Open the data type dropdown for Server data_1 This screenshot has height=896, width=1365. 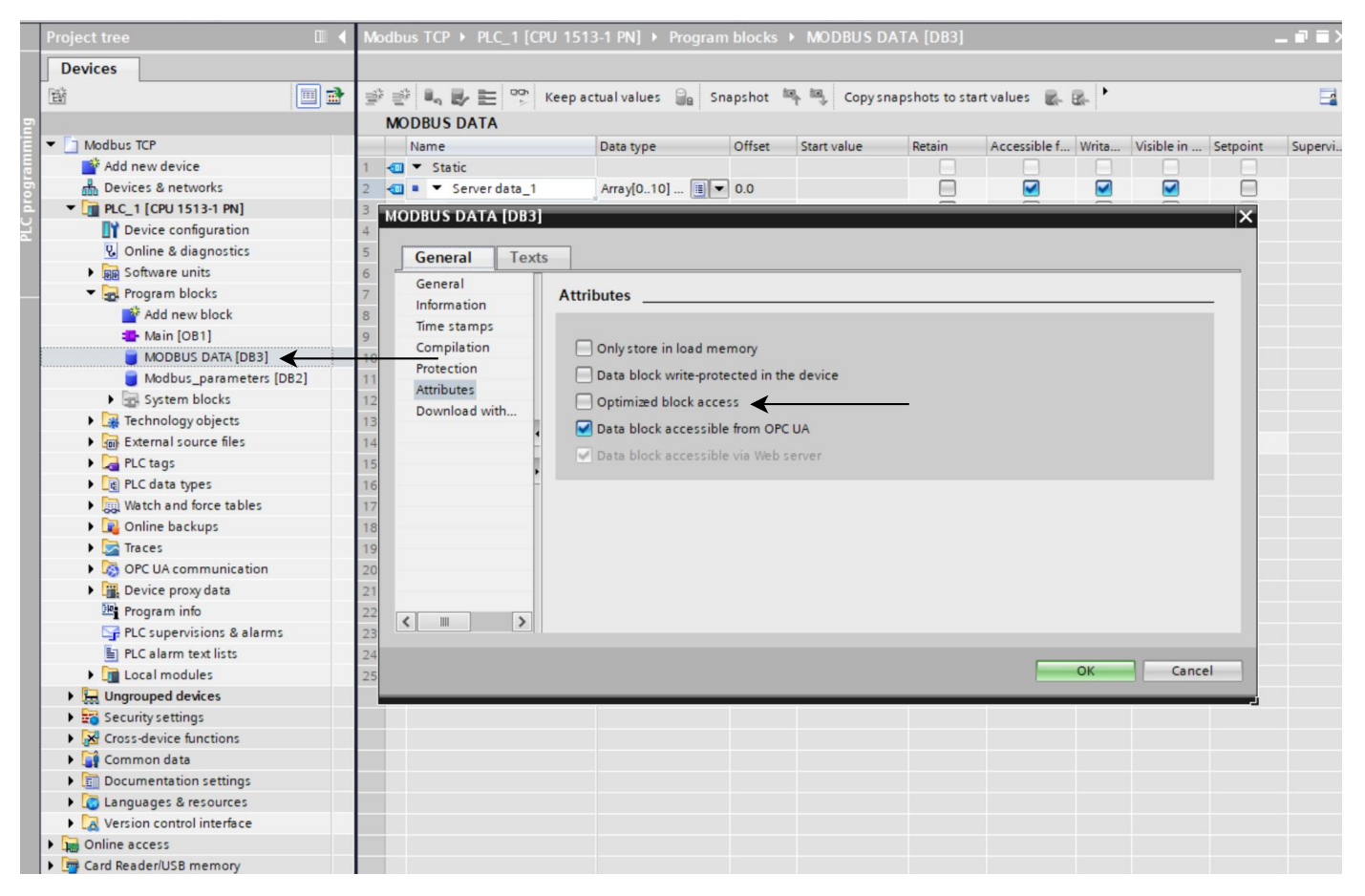click(719, 189)
